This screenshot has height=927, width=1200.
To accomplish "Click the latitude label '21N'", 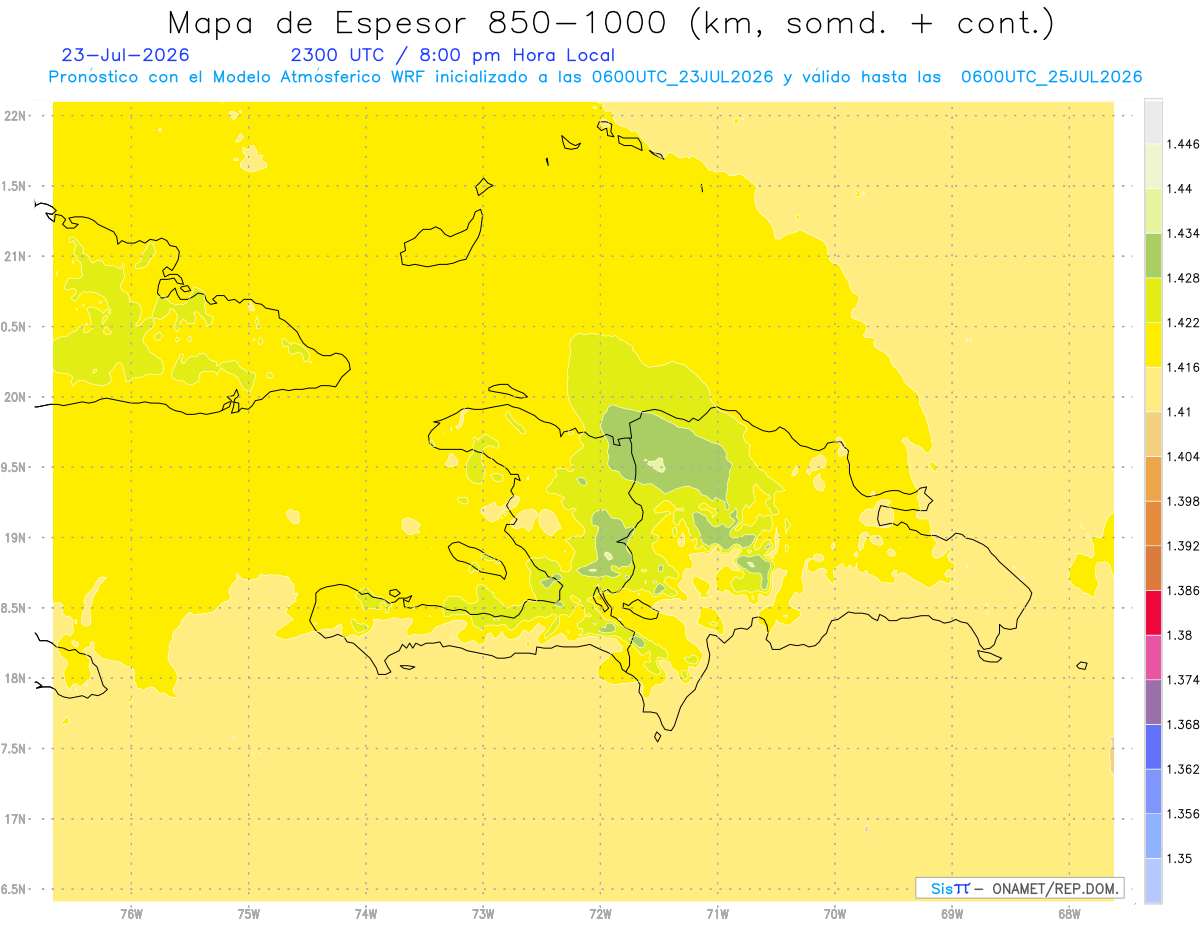I will click(x=16, y=256).
